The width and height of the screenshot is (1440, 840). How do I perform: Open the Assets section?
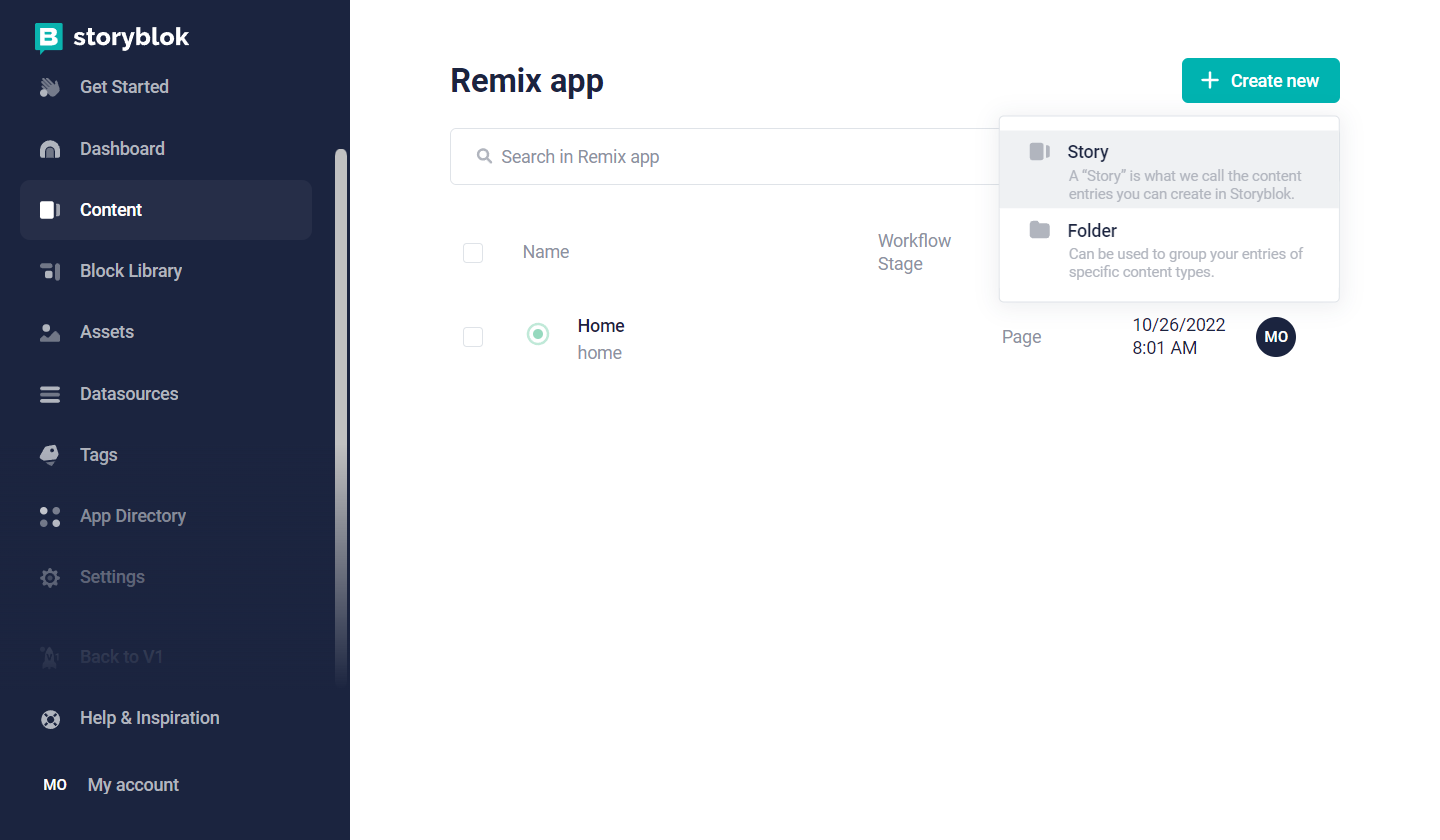coord(166,332)
